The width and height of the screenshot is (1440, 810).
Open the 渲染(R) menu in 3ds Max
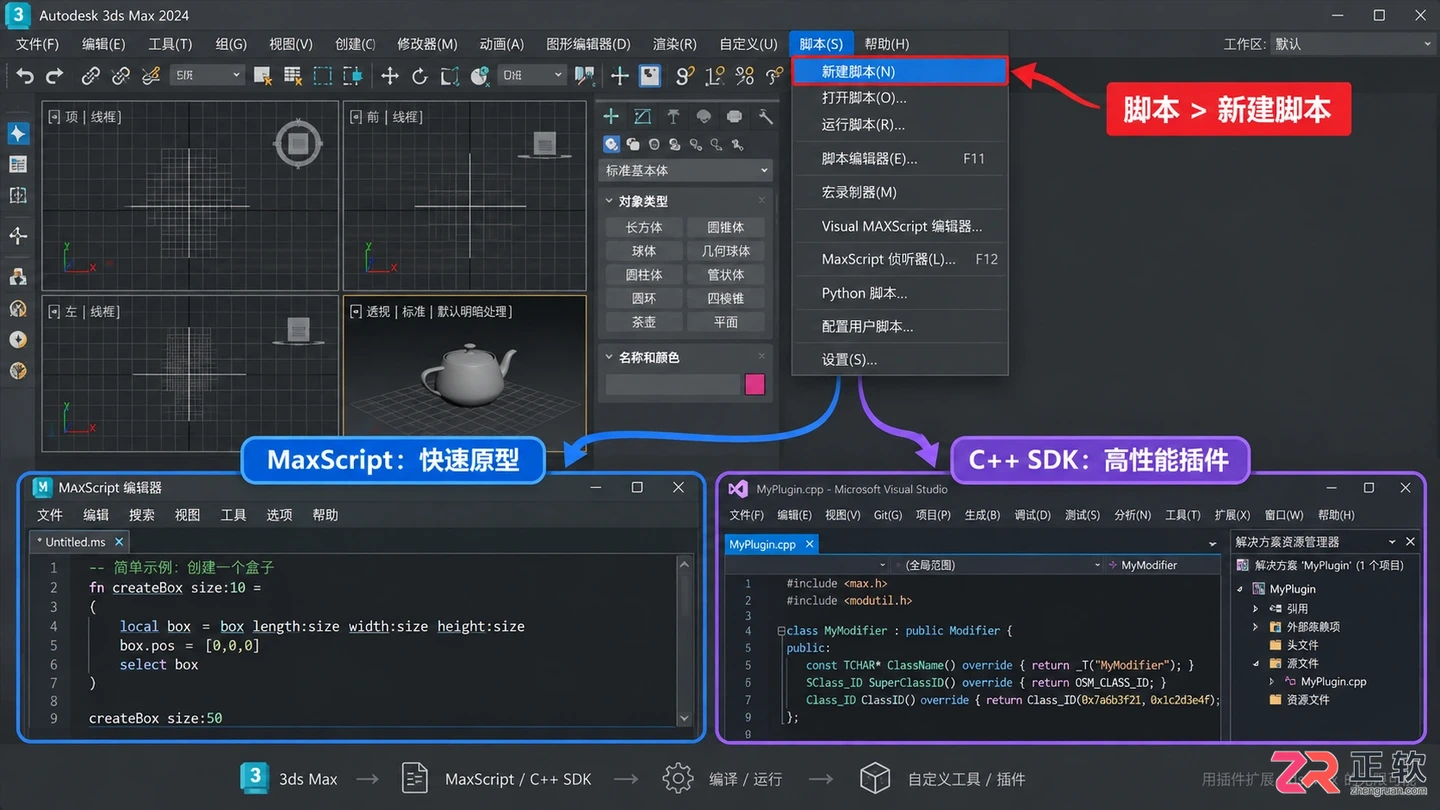tap(675, 44)
